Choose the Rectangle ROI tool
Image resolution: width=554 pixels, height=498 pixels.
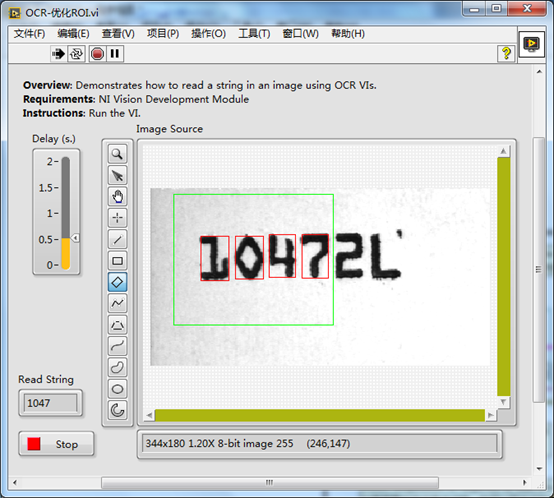point(117,261)
